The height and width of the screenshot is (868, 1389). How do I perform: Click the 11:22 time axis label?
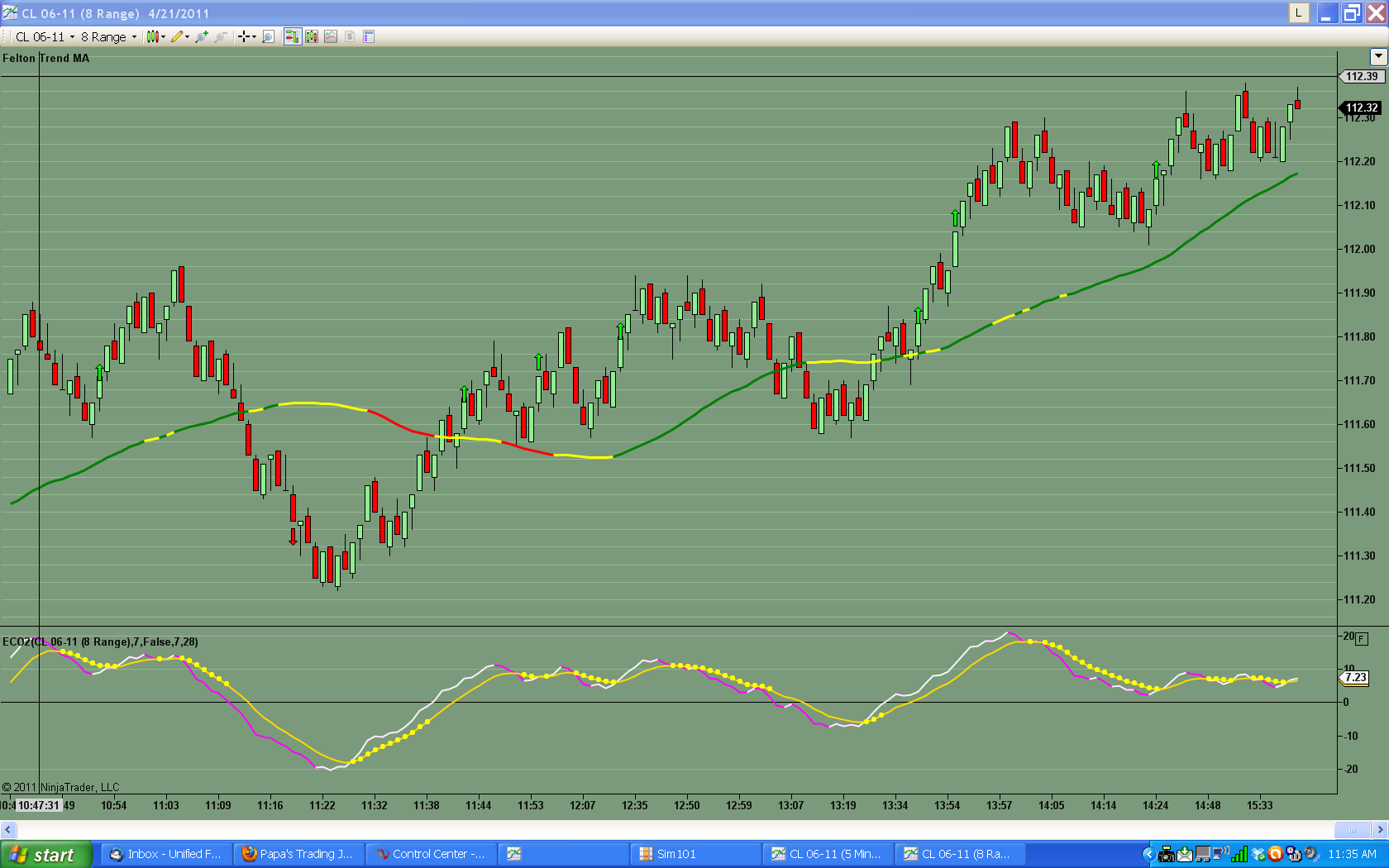[x=322, y=805]
